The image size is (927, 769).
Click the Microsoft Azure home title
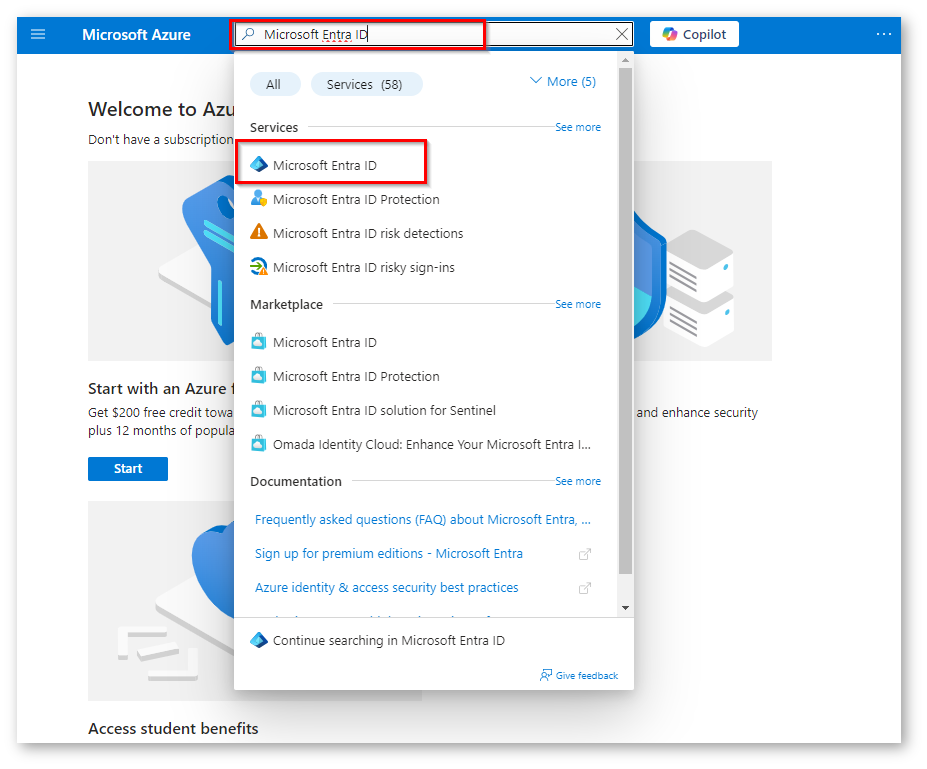(136, 35)
